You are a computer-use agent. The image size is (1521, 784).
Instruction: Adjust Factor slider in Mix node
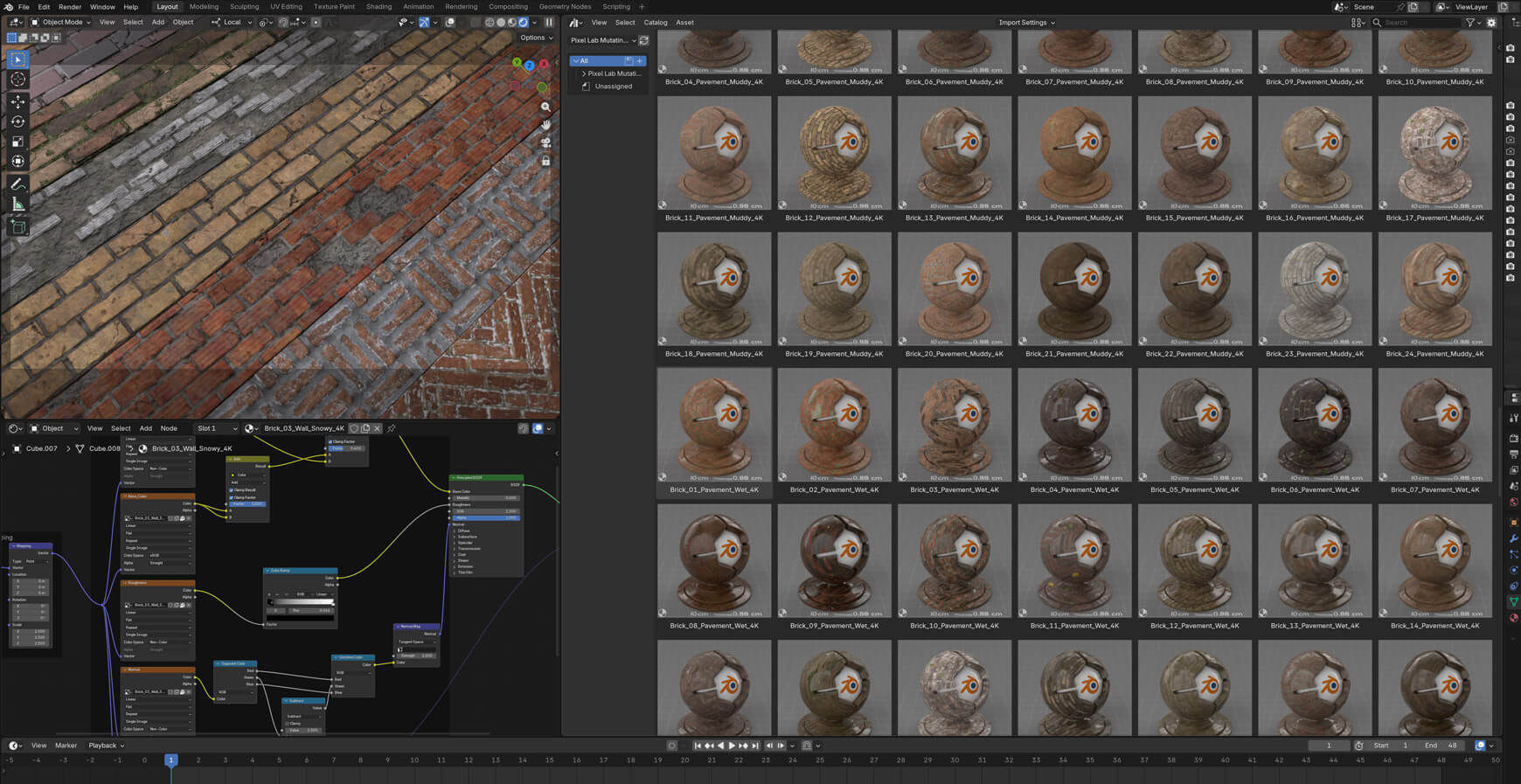tap(247, 504)
